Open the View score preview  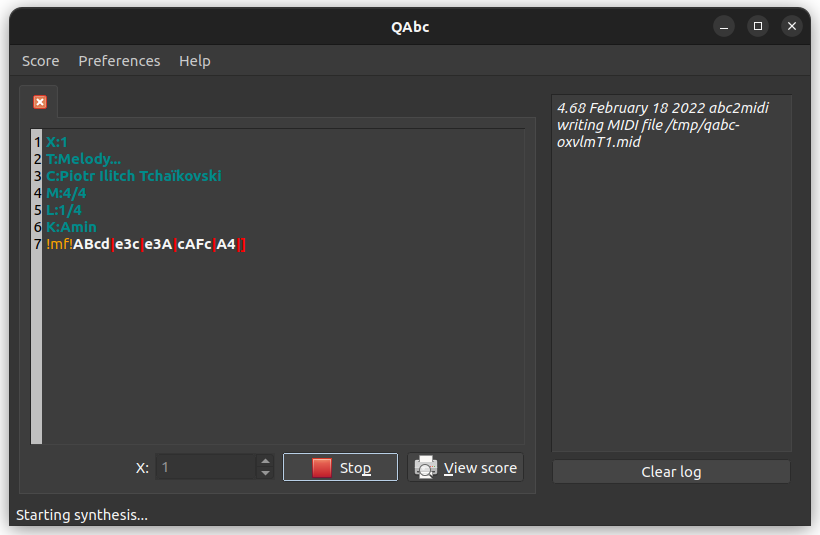point(465,467)
